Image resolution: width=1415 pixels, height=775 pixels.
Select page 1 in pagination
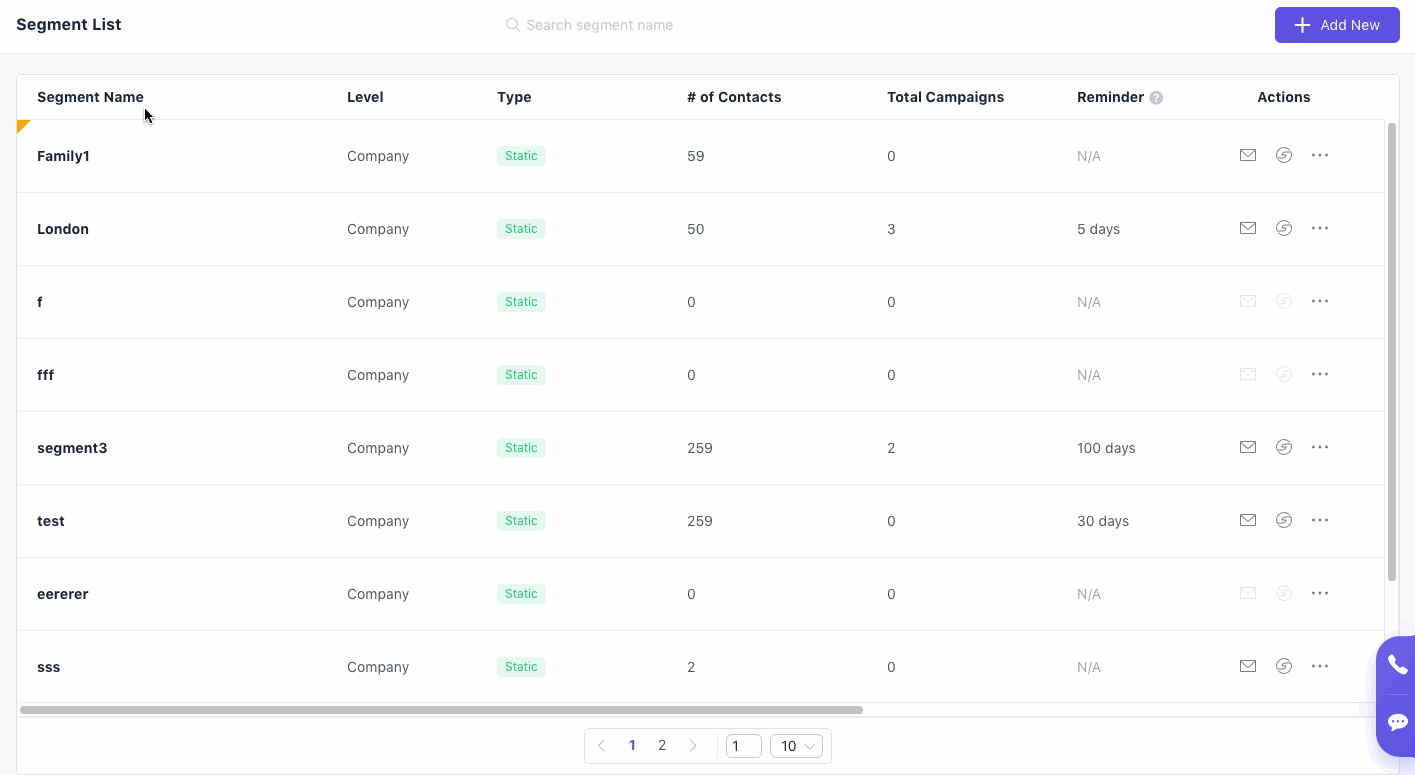(x=632, y=746)
